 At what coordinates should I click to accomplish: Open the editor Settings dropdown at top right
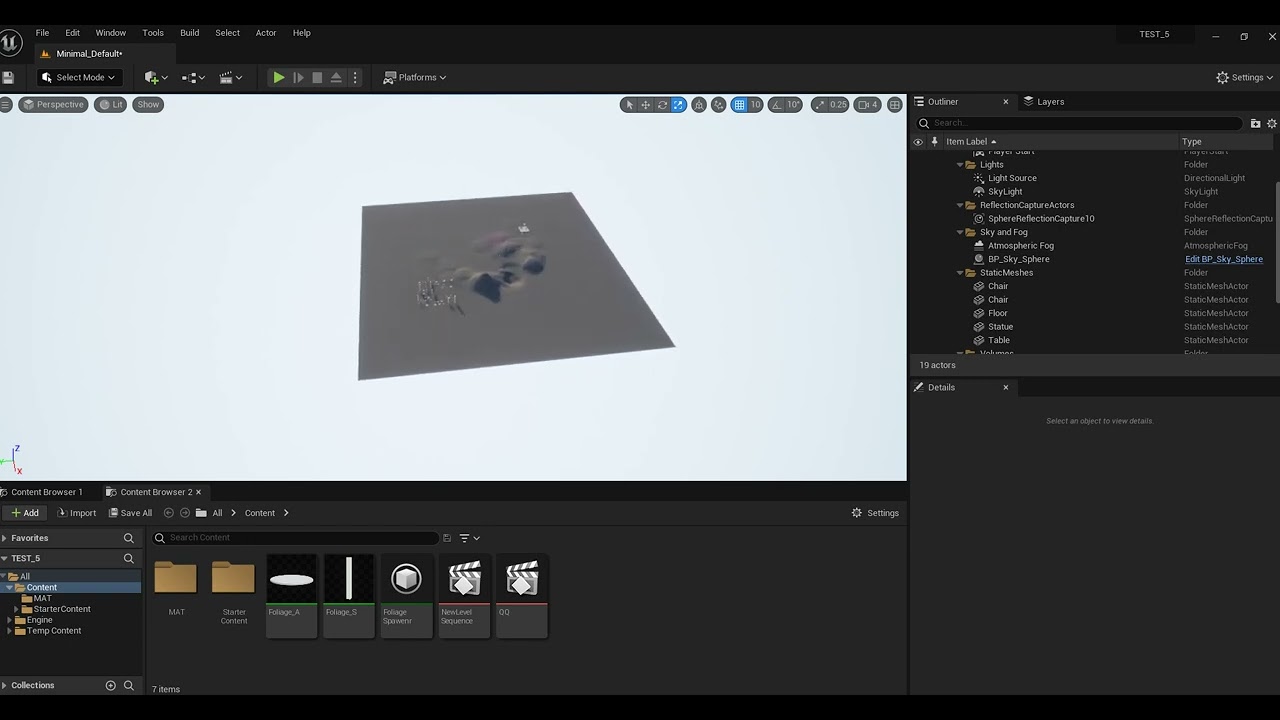pos(1245,77)
